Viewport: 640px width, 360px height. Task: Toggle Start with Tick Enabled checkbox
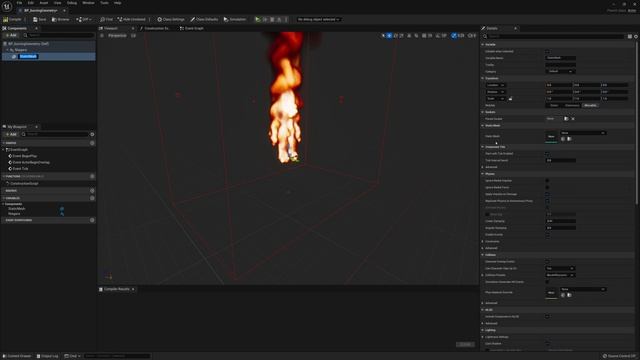(547, 153)
